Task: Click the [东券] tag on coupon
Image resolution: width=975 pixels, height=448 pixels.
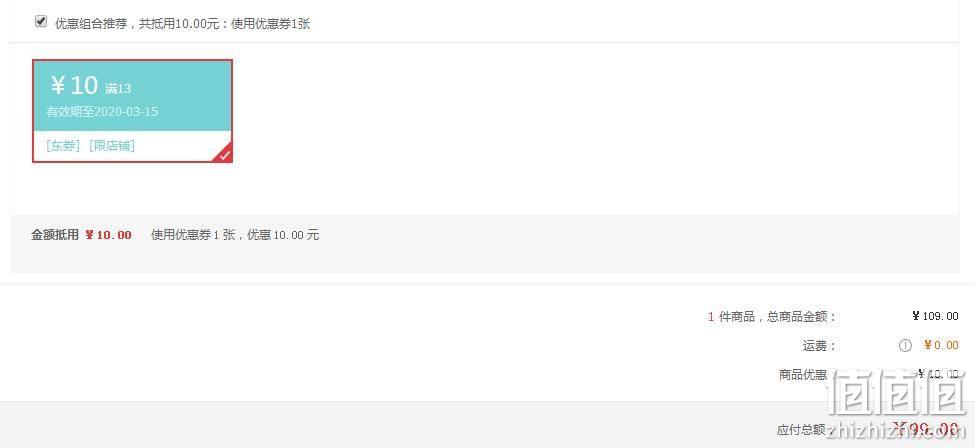Action: (63, 146)
